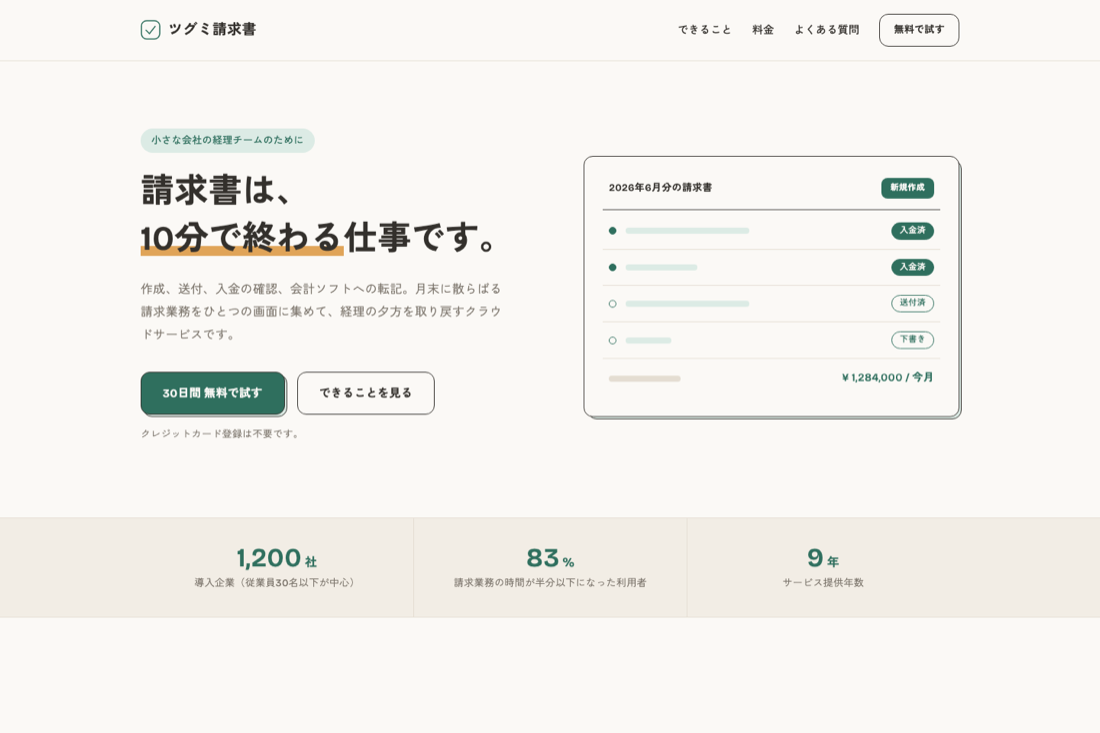Open the 料金 navigation item
The width and height of the screenshot is (1100, 733).
point(763,29)
